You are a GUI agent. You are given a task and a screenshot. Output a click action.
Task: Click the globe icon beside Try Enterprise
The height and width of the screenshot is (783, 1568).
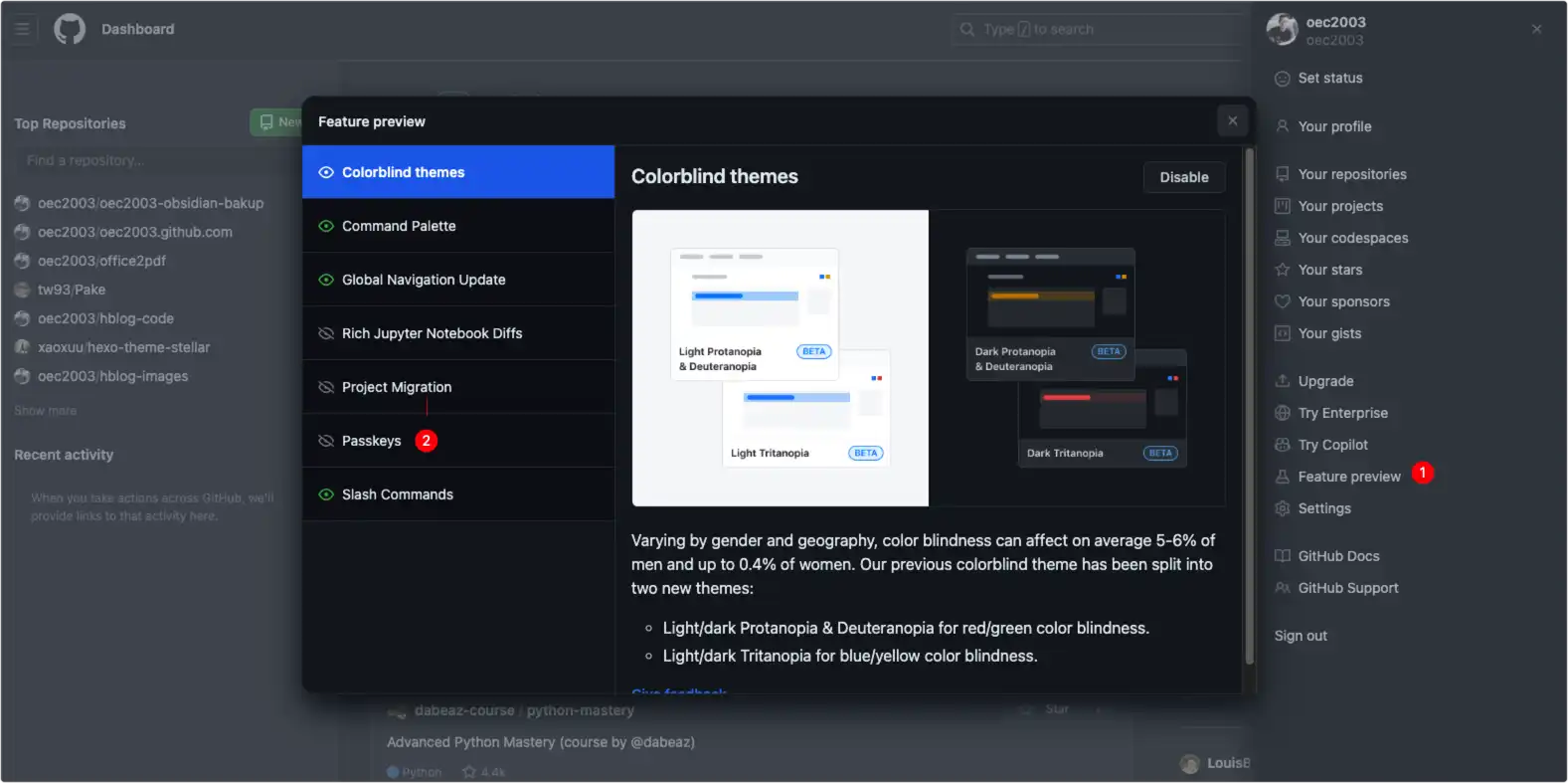pos(1283,413)
